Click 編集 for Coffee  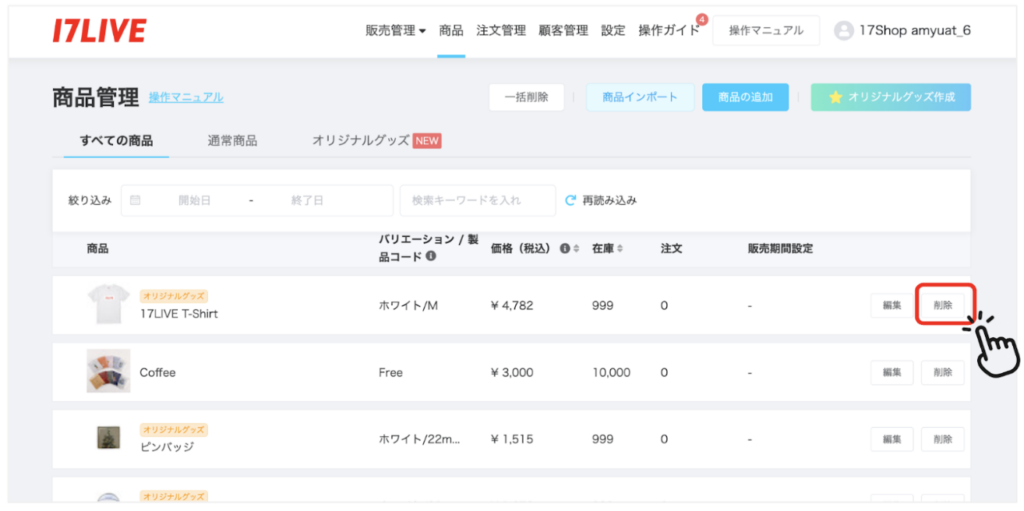click(x=892, y=372)
